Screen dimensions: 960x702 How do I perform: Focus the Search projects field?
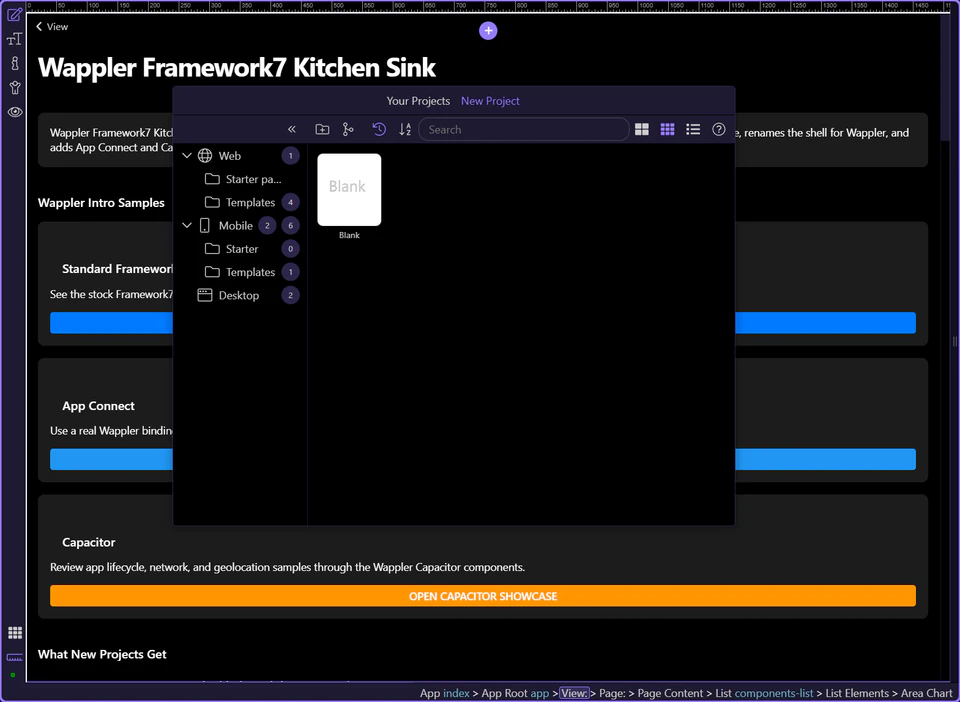(523, 130)
